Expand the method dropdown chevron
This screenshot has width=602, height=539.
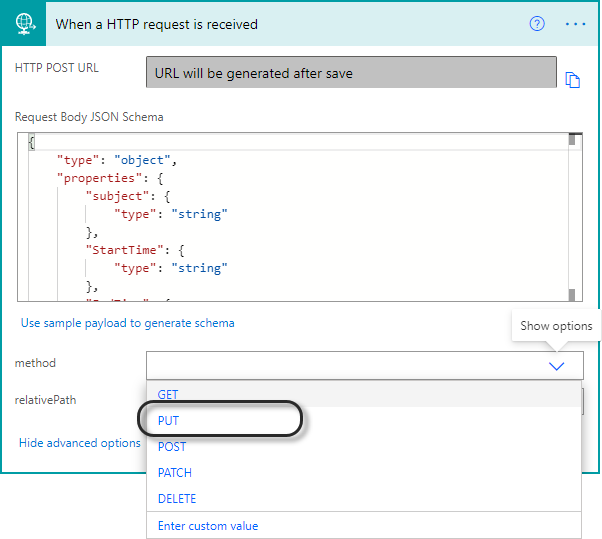pyautogui.click(x=556, y=366)
